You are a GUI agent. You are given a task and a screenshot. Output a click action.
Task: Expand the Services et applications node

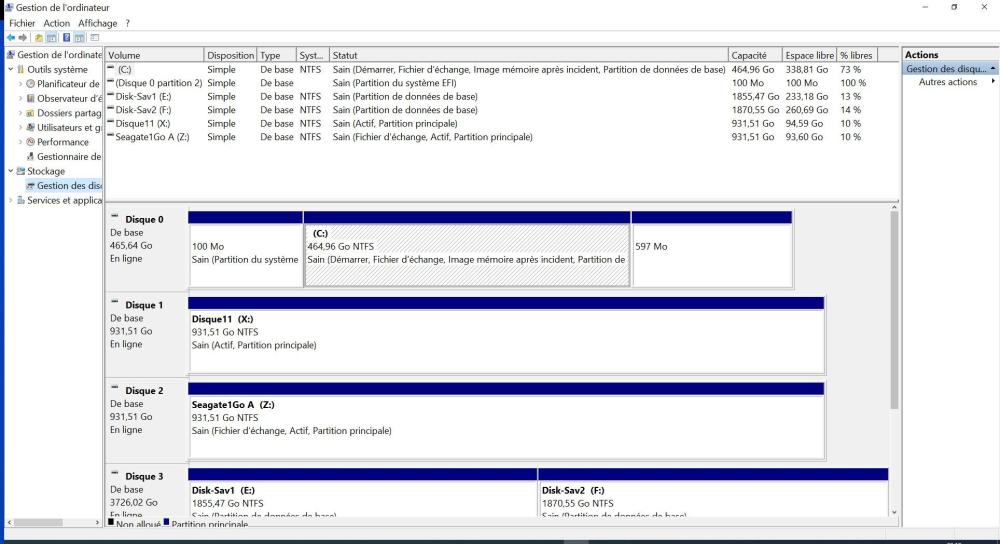(11, 200)
